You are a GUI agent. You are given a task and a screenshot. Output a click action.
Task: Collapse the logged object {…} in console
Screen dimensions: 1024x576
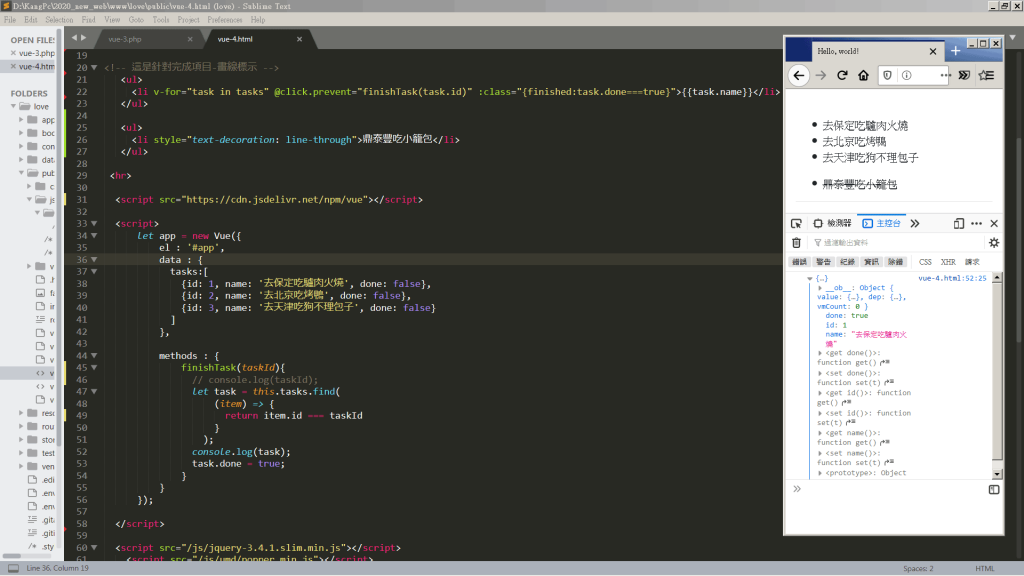click(x=810, y=279)
